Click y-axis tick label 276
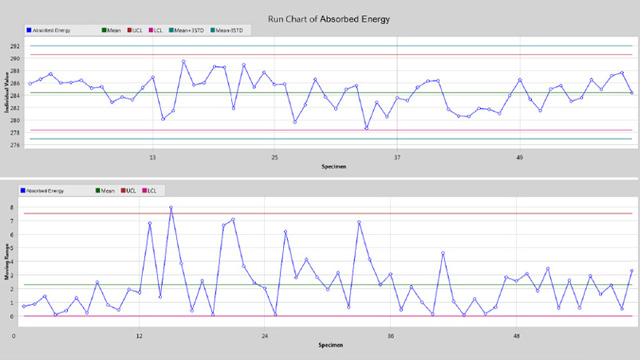 click(15, 145)
